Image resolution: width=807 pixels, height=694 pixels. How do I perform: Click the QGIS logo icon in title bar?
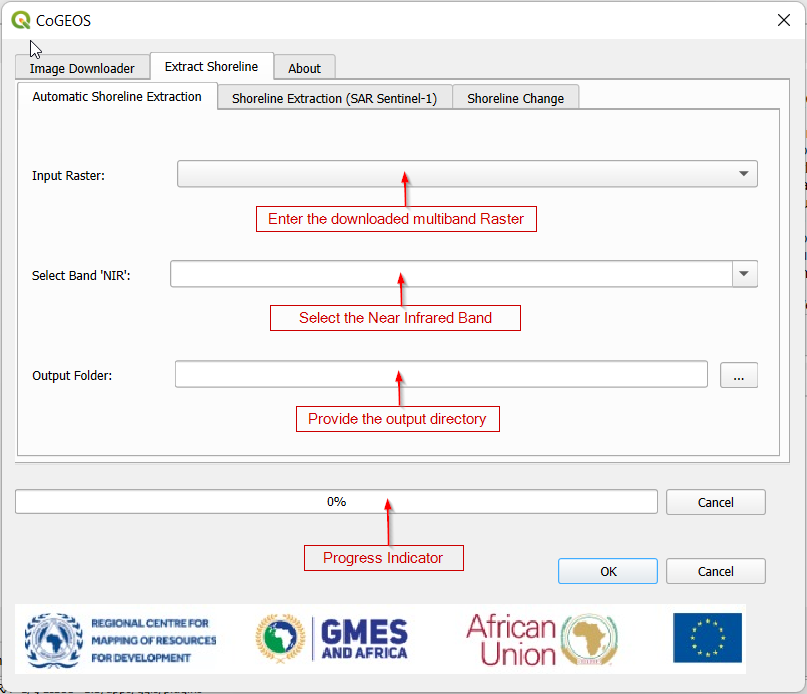[x=21, y=20]
